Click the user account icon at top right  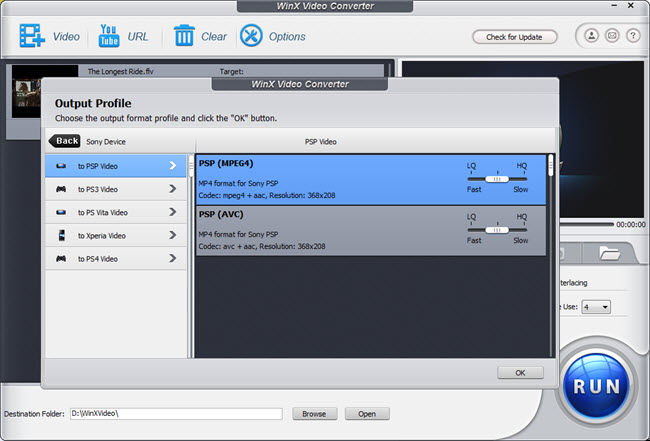(x=592, y=36)
